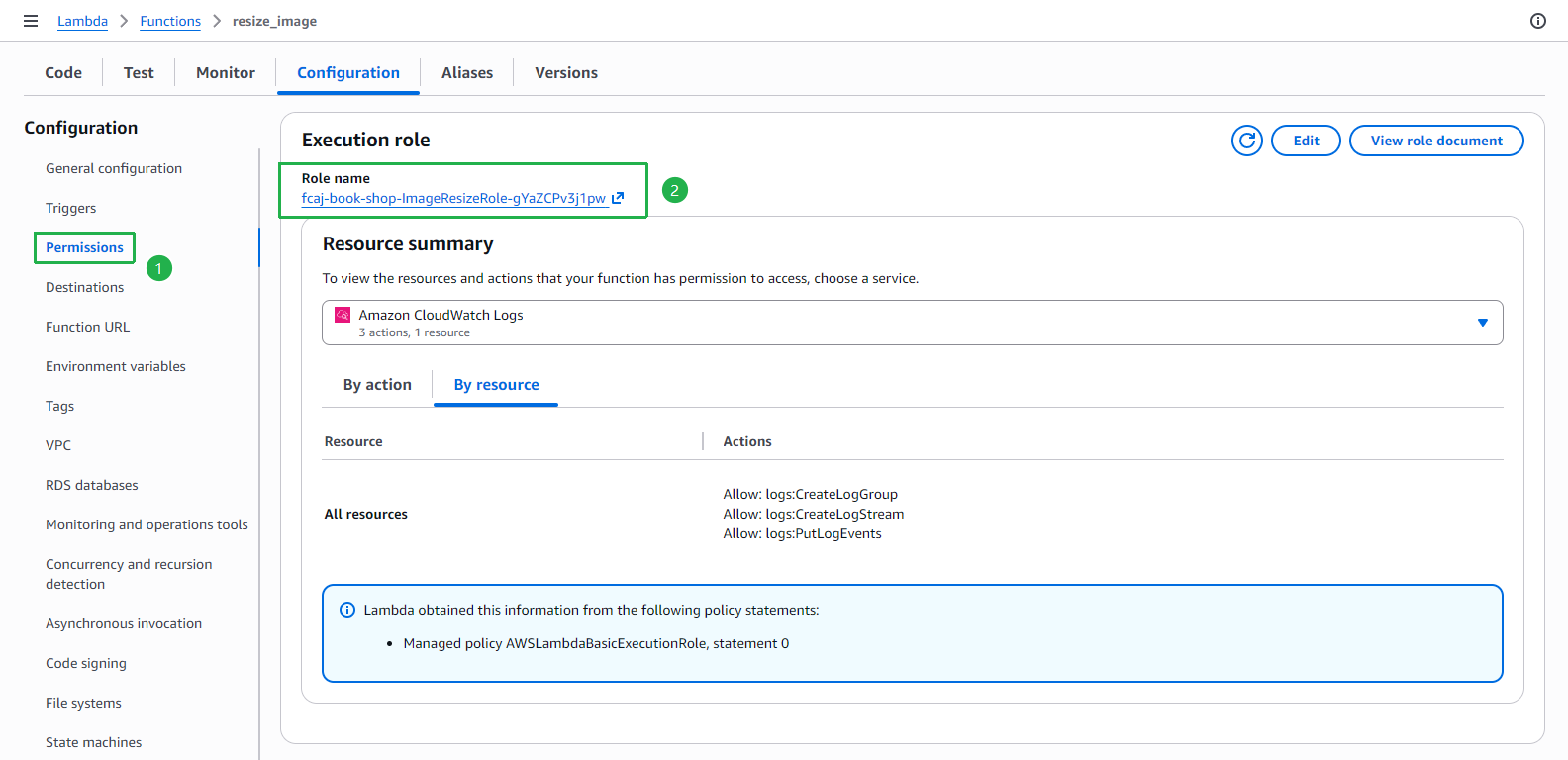Viewport: 1568px width, 760px height.
Task: Click the info icon at top right
Action: click(x=1538, y=21)
